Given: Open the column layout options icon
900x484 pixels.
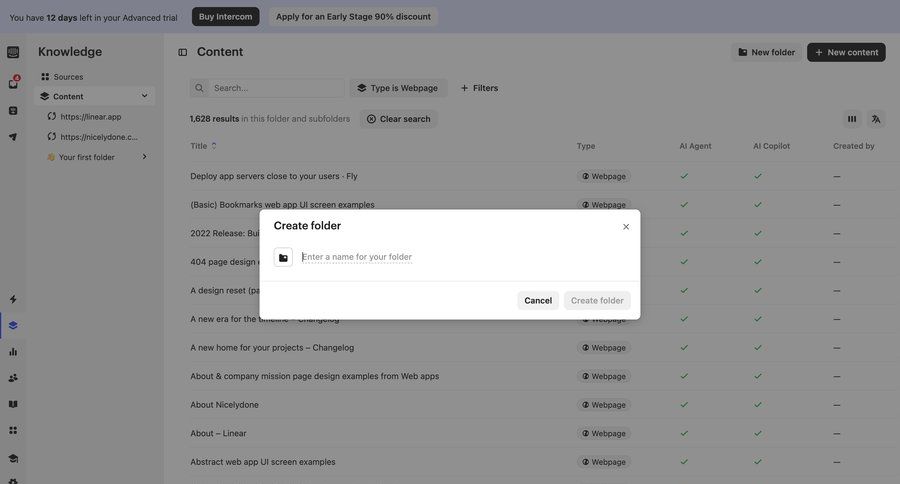Looking at the screenshot, I should pos(852,119).
